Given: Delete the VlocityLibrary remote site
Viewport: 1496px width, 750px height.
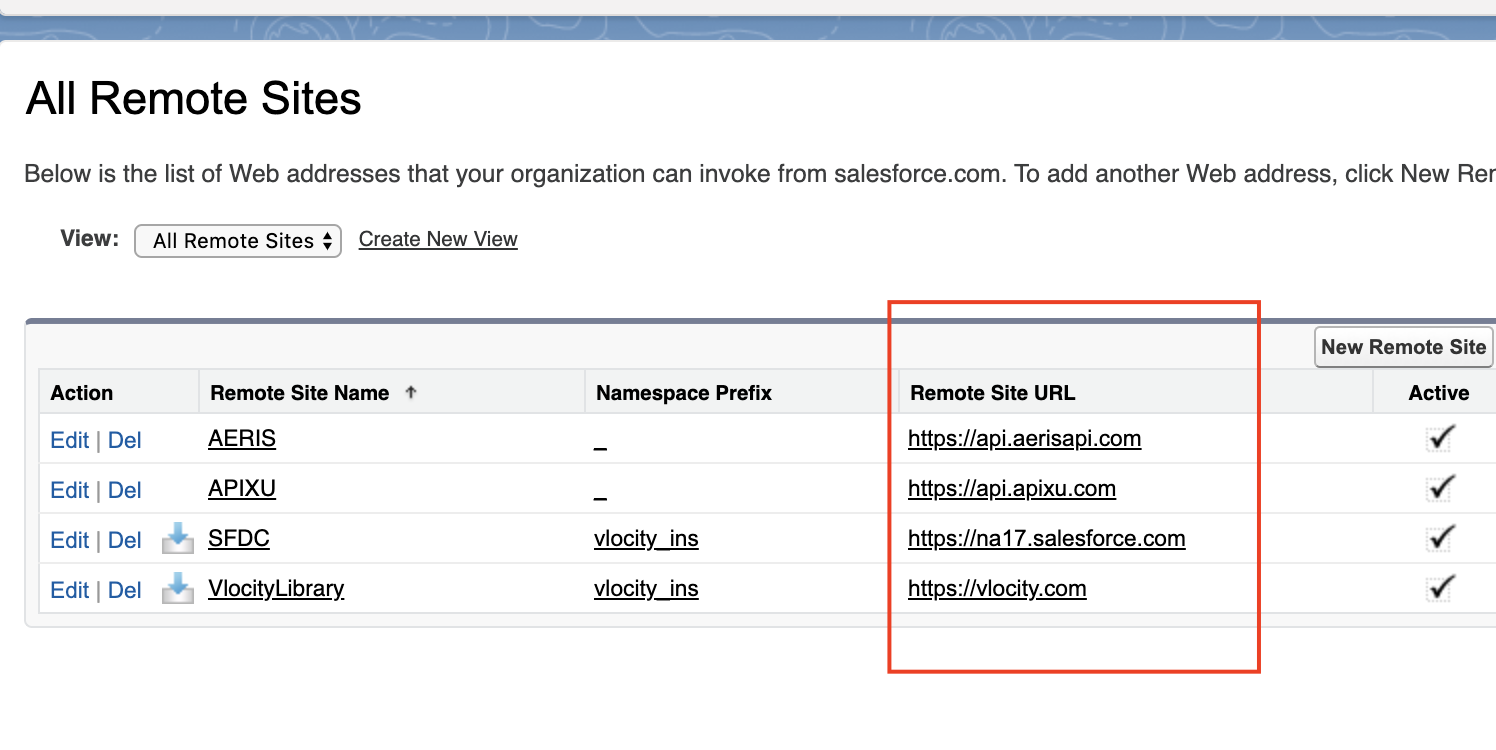Looking at the screenshot, I should (124, 590).
